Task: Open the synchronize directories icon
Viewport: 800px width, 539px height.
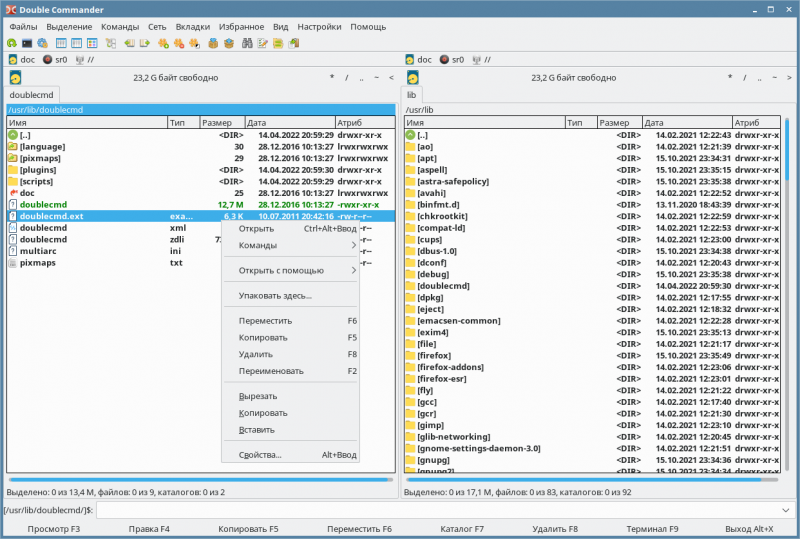Action: click(x=278, y=43)
